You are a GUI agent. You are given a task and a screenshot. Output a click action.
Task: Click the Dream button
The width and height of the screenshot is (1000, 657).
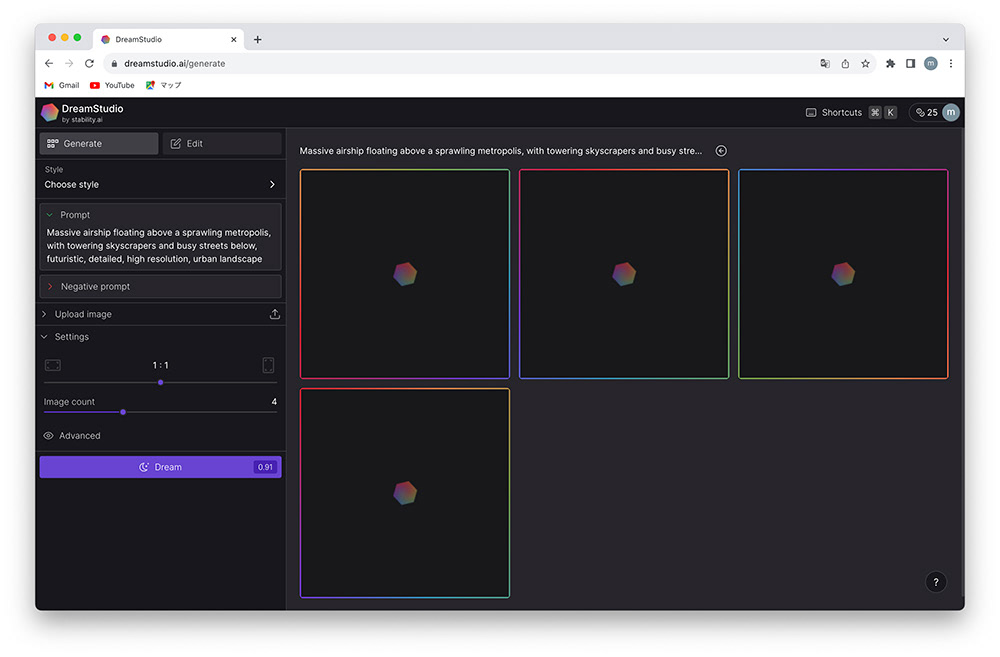160,467
